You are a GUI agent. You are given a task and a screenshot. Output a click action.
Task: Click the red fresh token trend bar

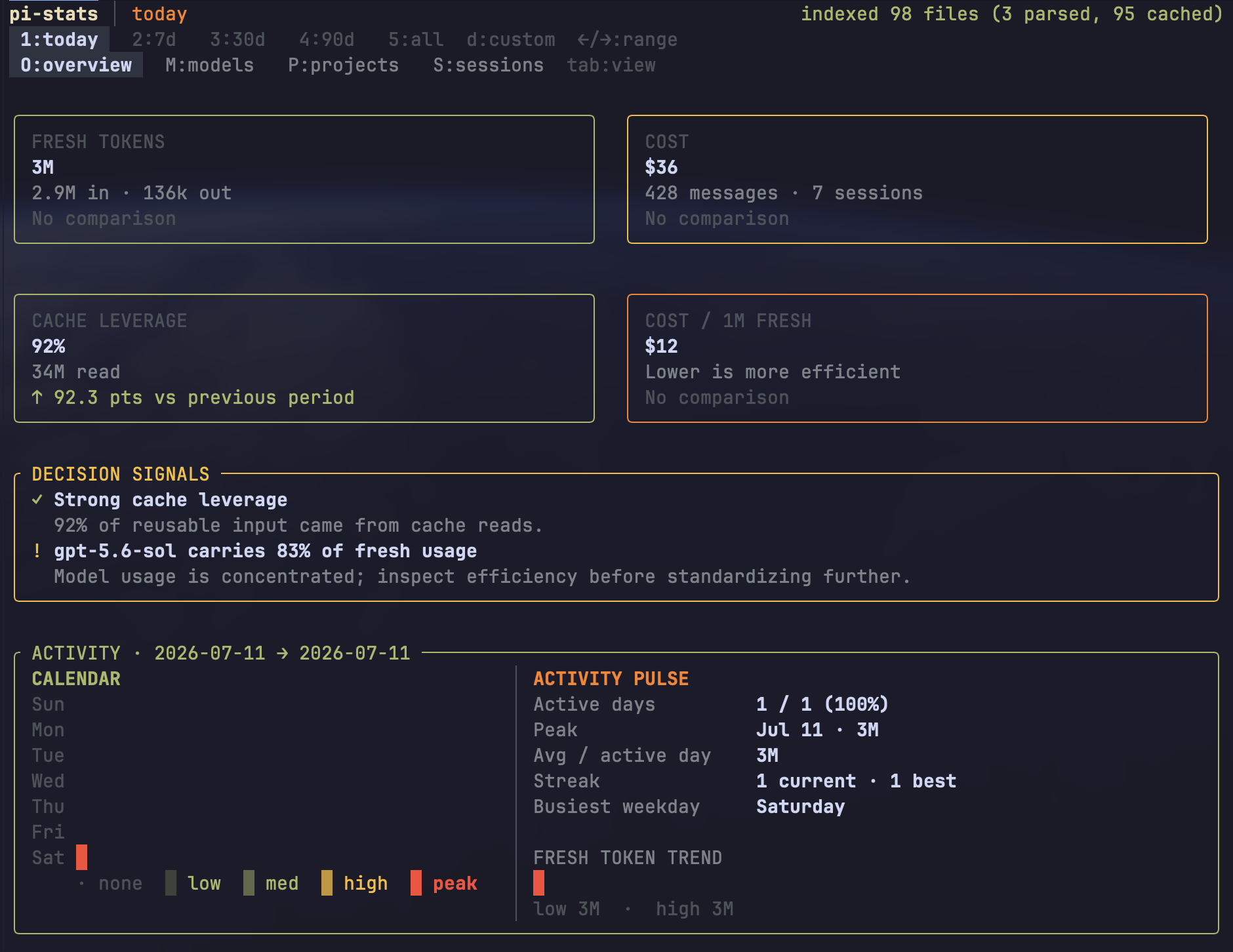[x=538, y=883]
